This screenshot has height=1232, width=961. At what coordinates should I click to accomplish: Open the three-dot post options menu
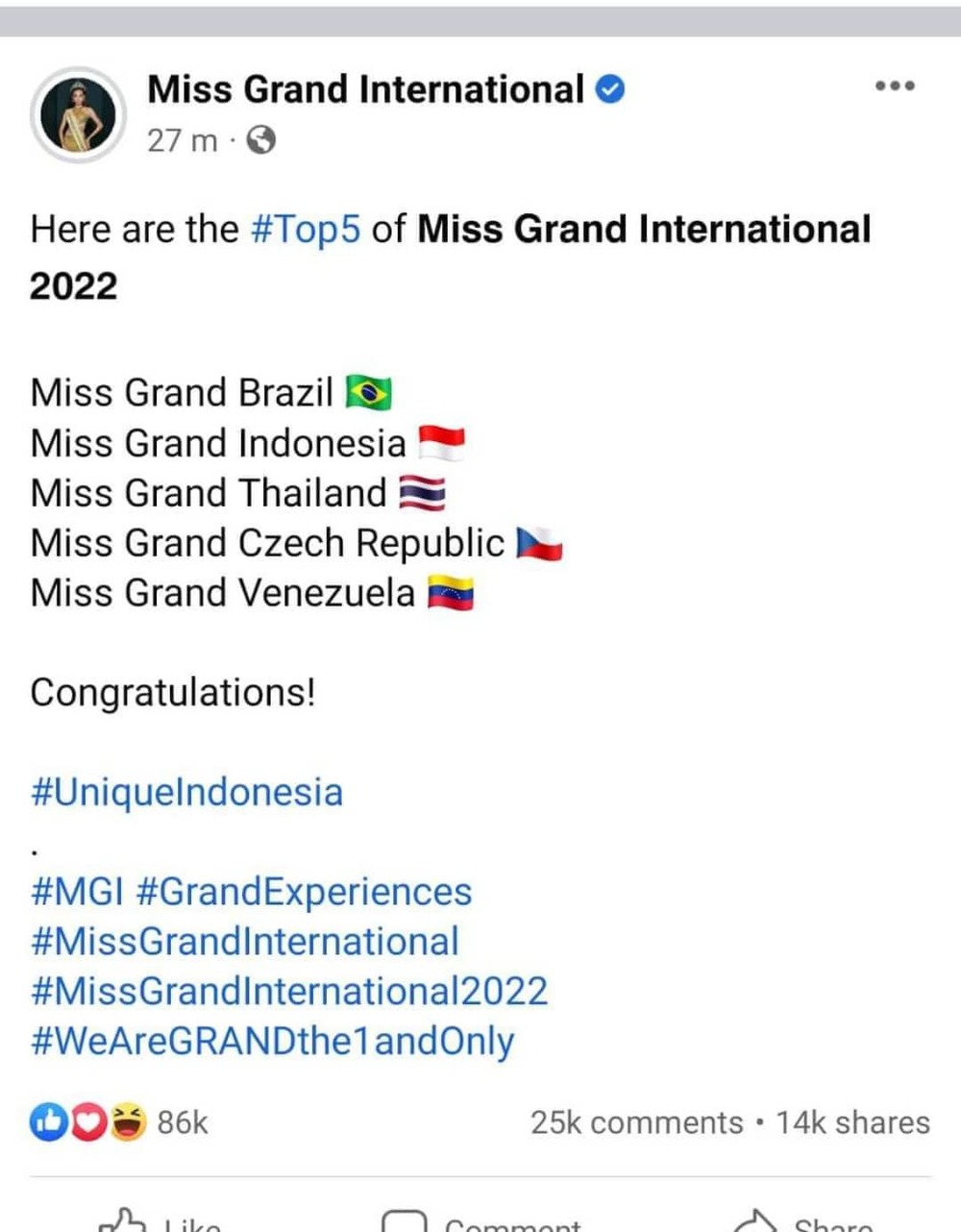point(895,86)
